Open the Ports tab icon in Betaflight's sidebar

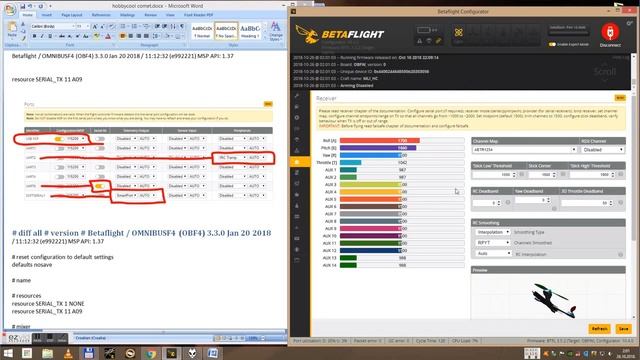(297, 107)
